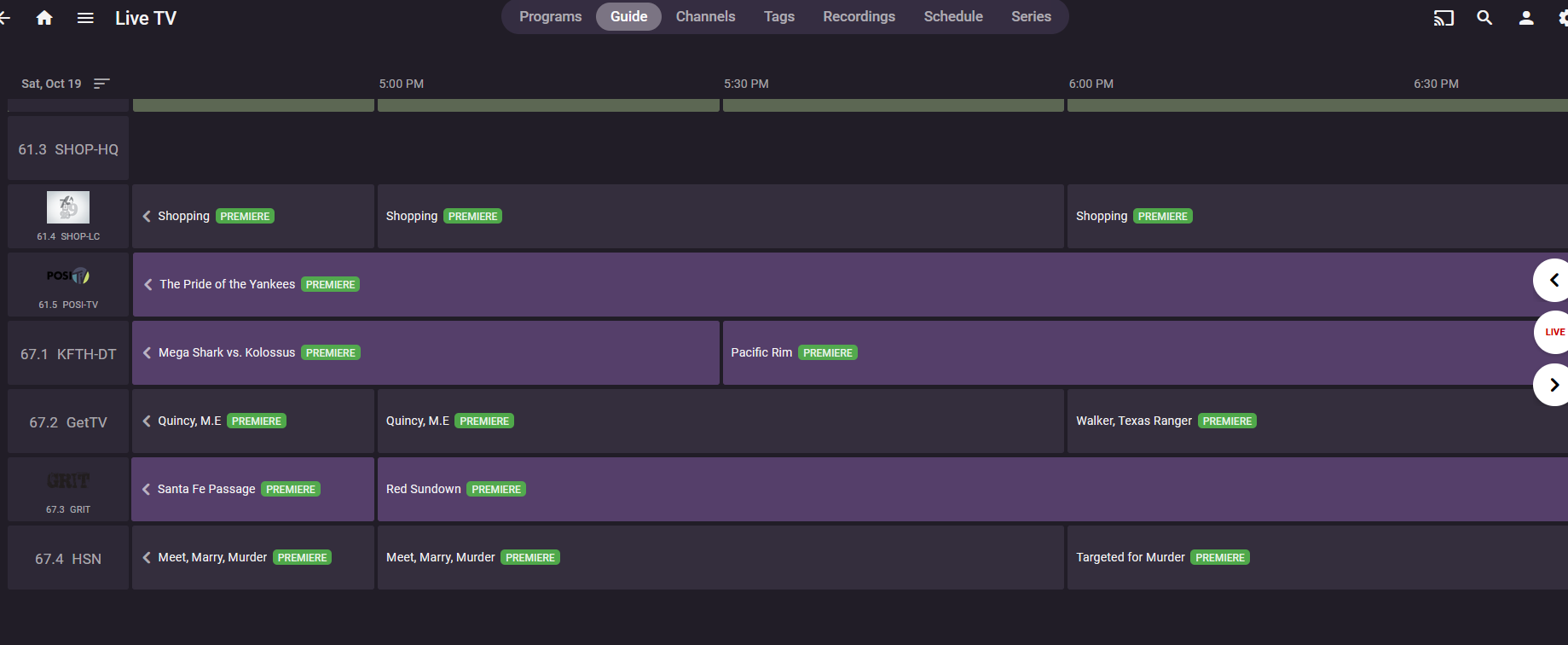The image size is (1568, 645).
Task: Open the user profile icon
Action: (x=1526, y=18)
